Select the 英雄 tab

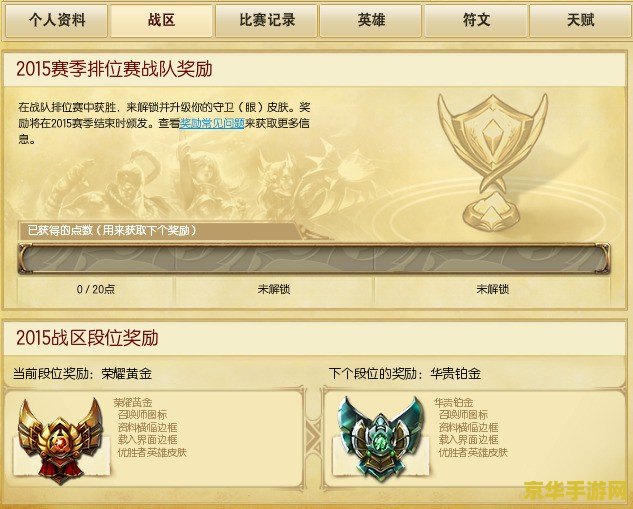(x=371, y=20)
